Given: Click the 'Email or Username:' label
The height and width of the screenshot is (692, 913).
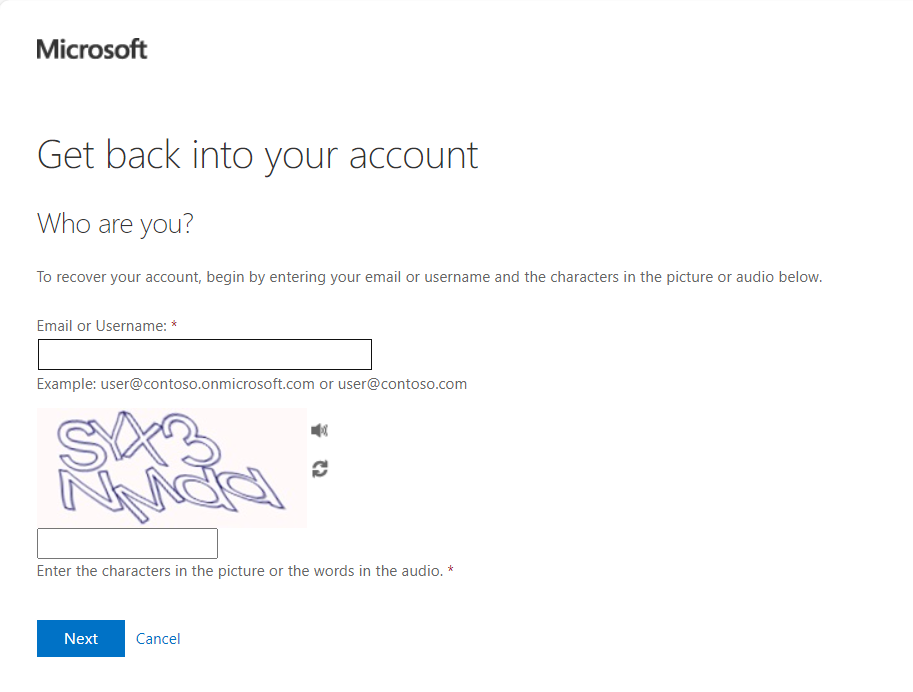Looking at the screenshot, I should pyautogui.click(x=102, y=326).
